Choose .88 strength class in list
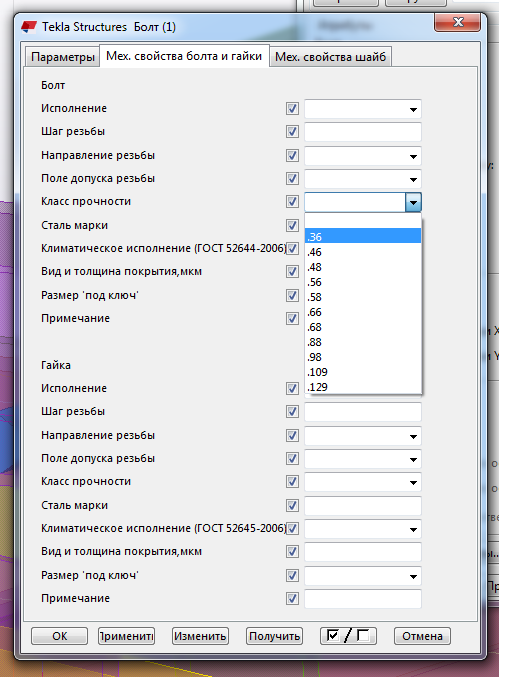The width and height of the screenshot is (507, 677). coord(363,342)
